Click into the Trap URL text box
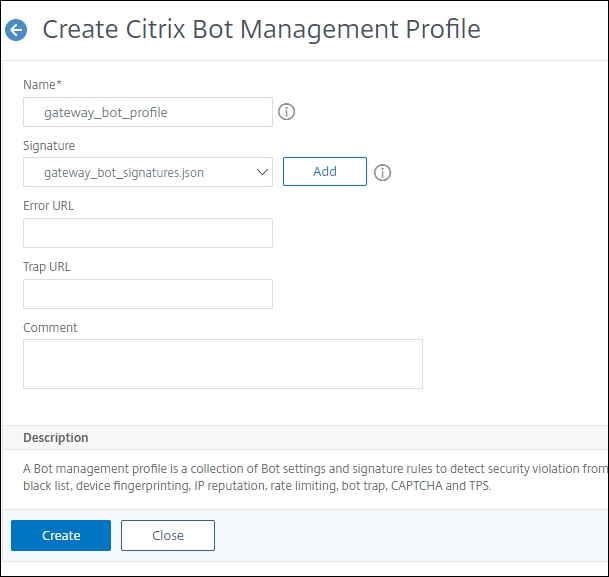Screen dimensions: 609x577 tap(147, 294)
